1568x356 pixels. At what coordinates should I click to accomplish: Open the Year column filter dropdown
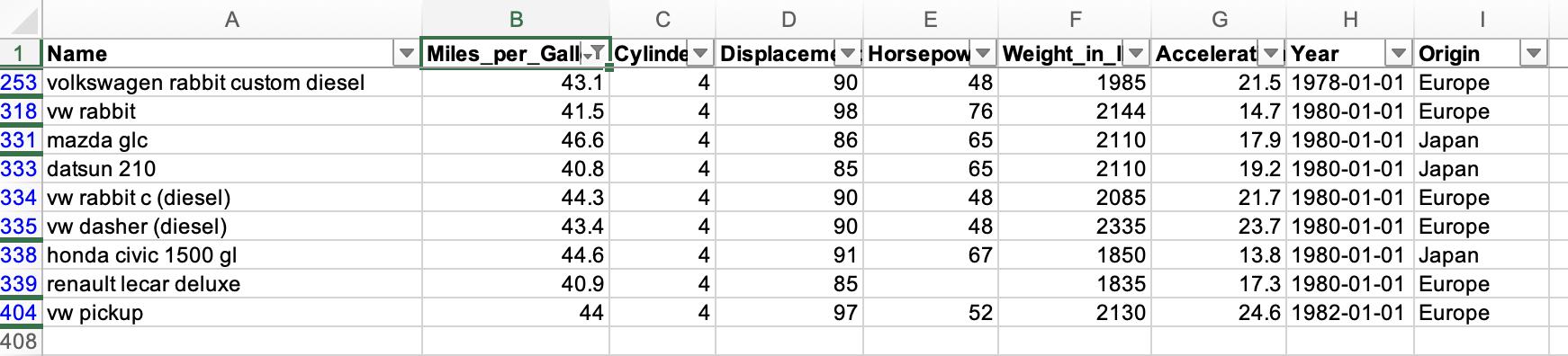[x=1399, y=54]
